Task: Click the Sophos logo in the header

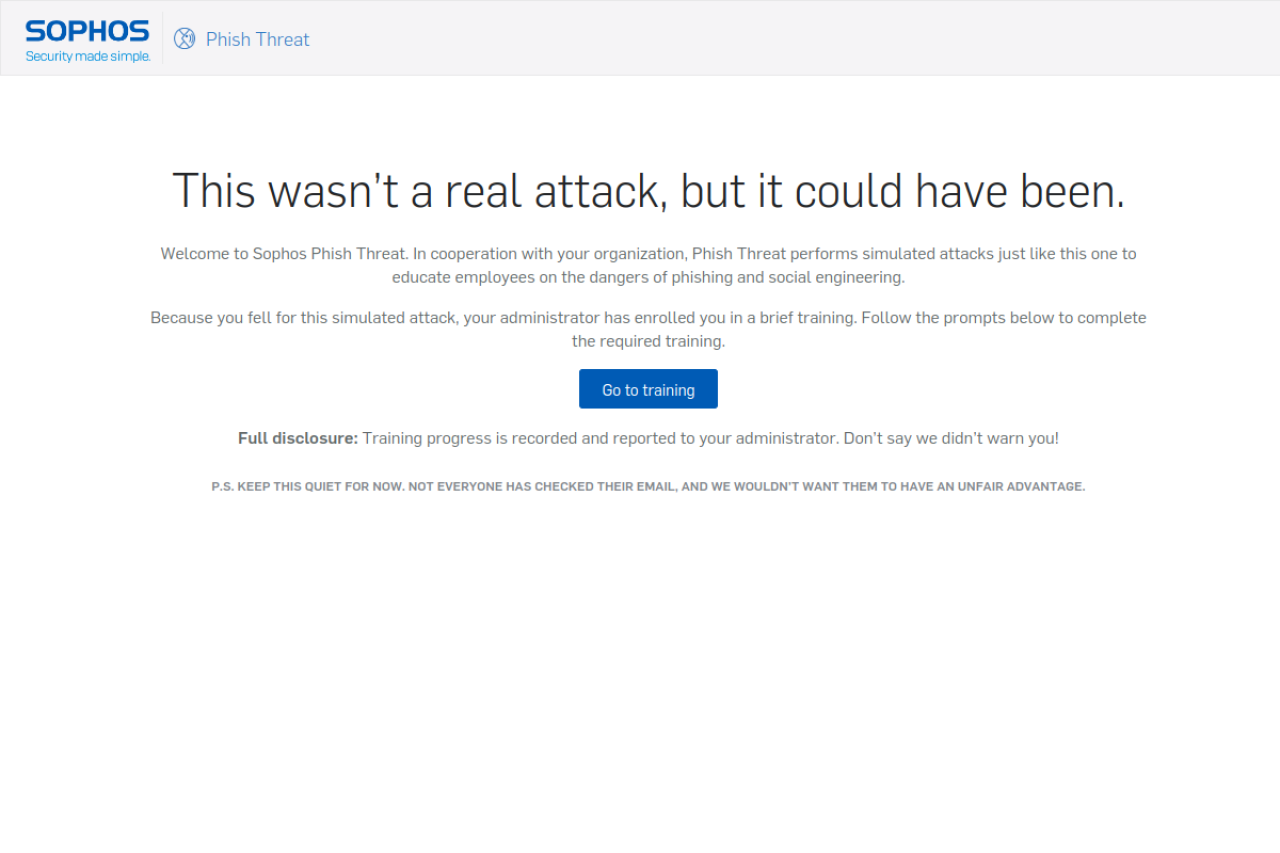Action: [x=87, y=31]
